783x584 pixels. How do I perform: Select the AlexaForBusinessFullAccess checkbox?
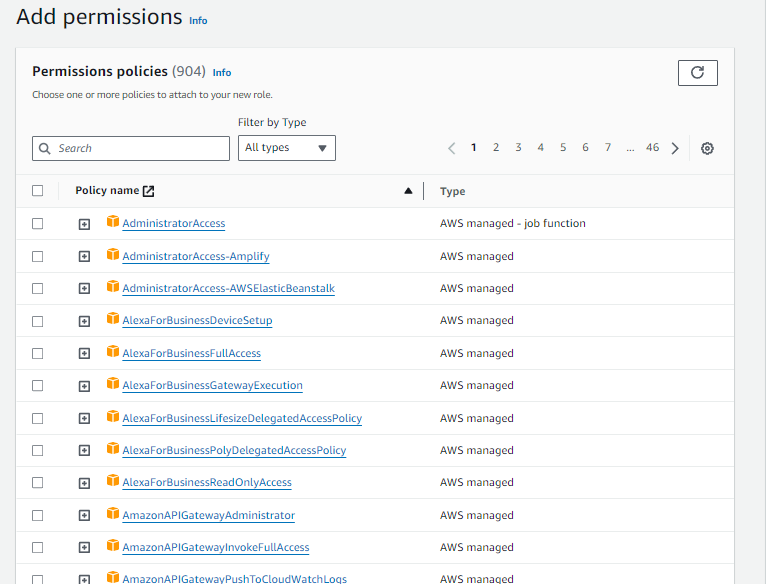(38, 353)
